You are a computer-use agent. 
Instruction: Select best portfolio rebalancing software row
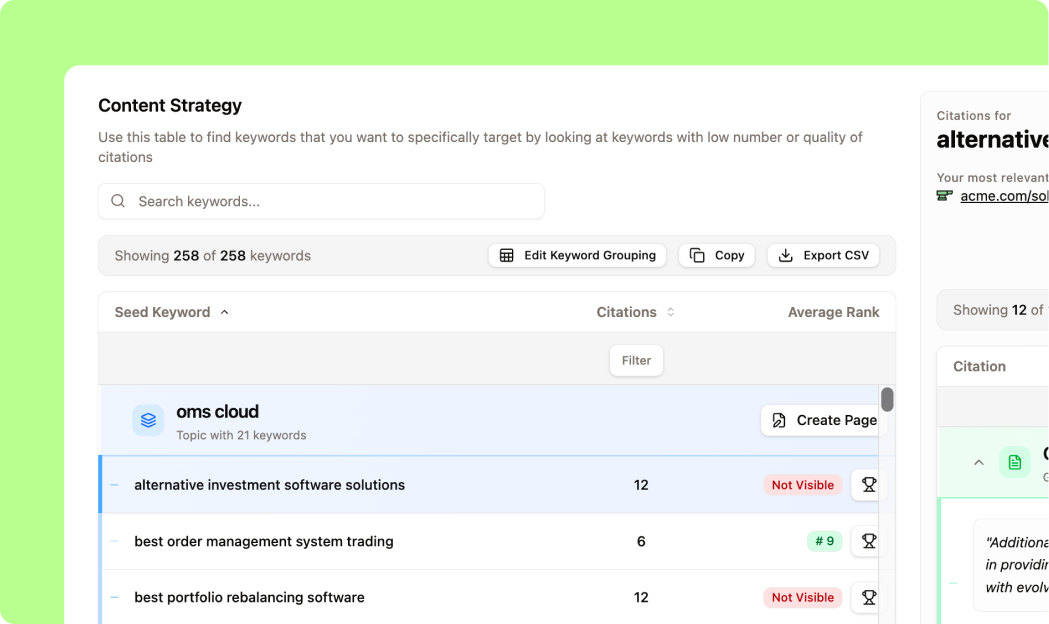[x=498, y=597]
